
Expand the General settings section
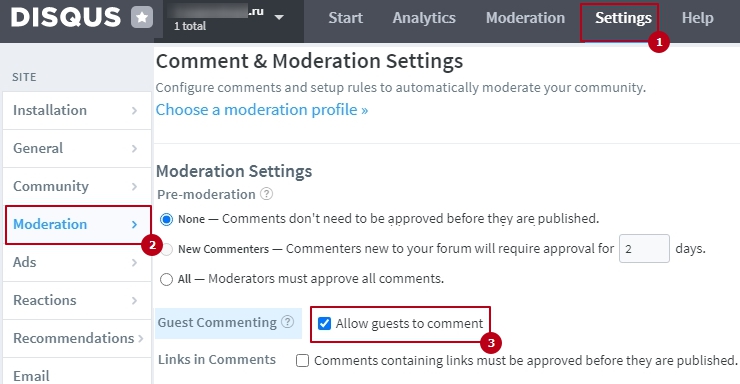point(77,148)
